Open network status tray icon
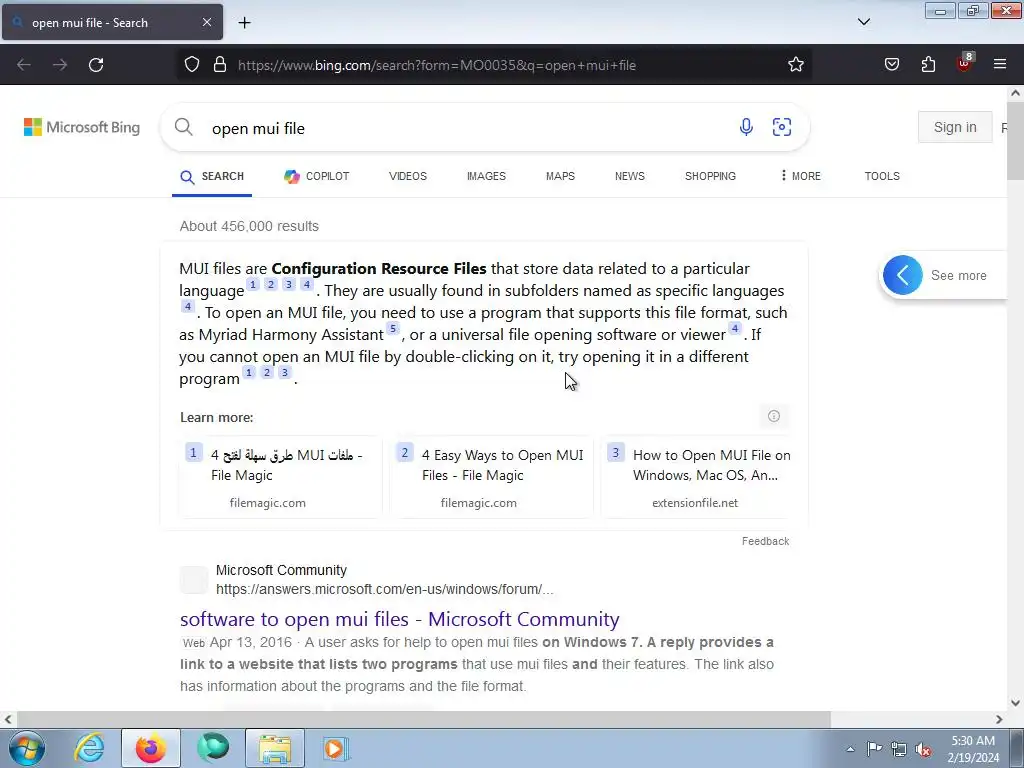1024x768 pixels. tap(899, 749)
